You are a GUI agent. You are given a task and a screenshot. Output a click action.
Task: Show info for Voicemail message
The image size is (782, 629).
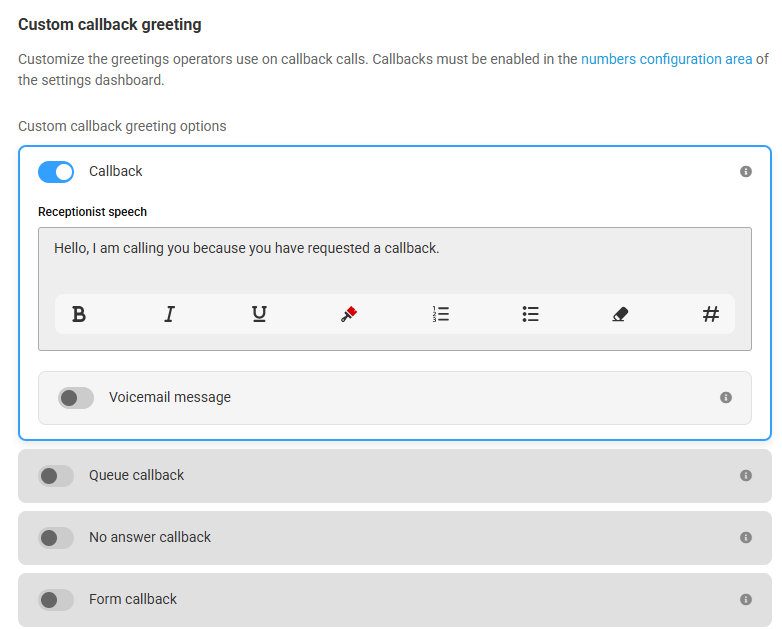[x=726, y=398]
